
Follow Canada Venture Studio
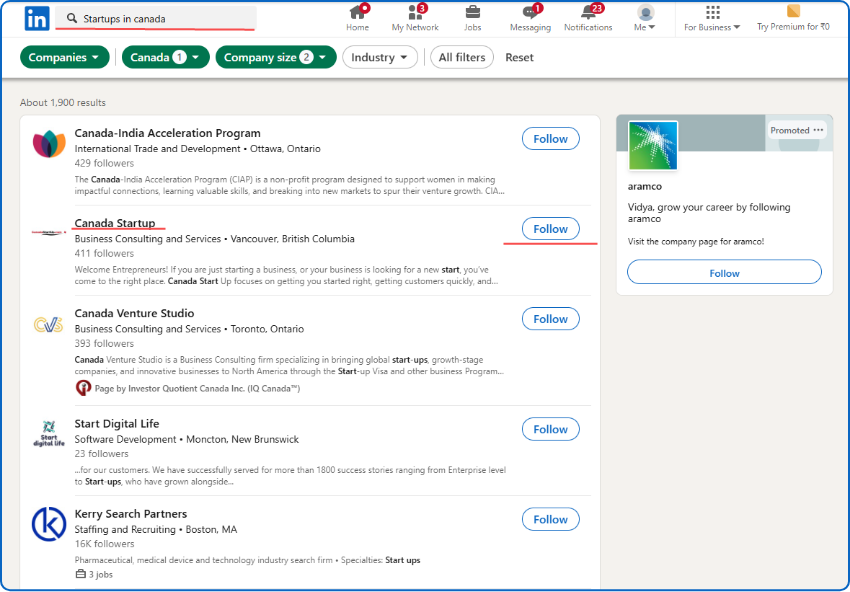coord(550,319)
